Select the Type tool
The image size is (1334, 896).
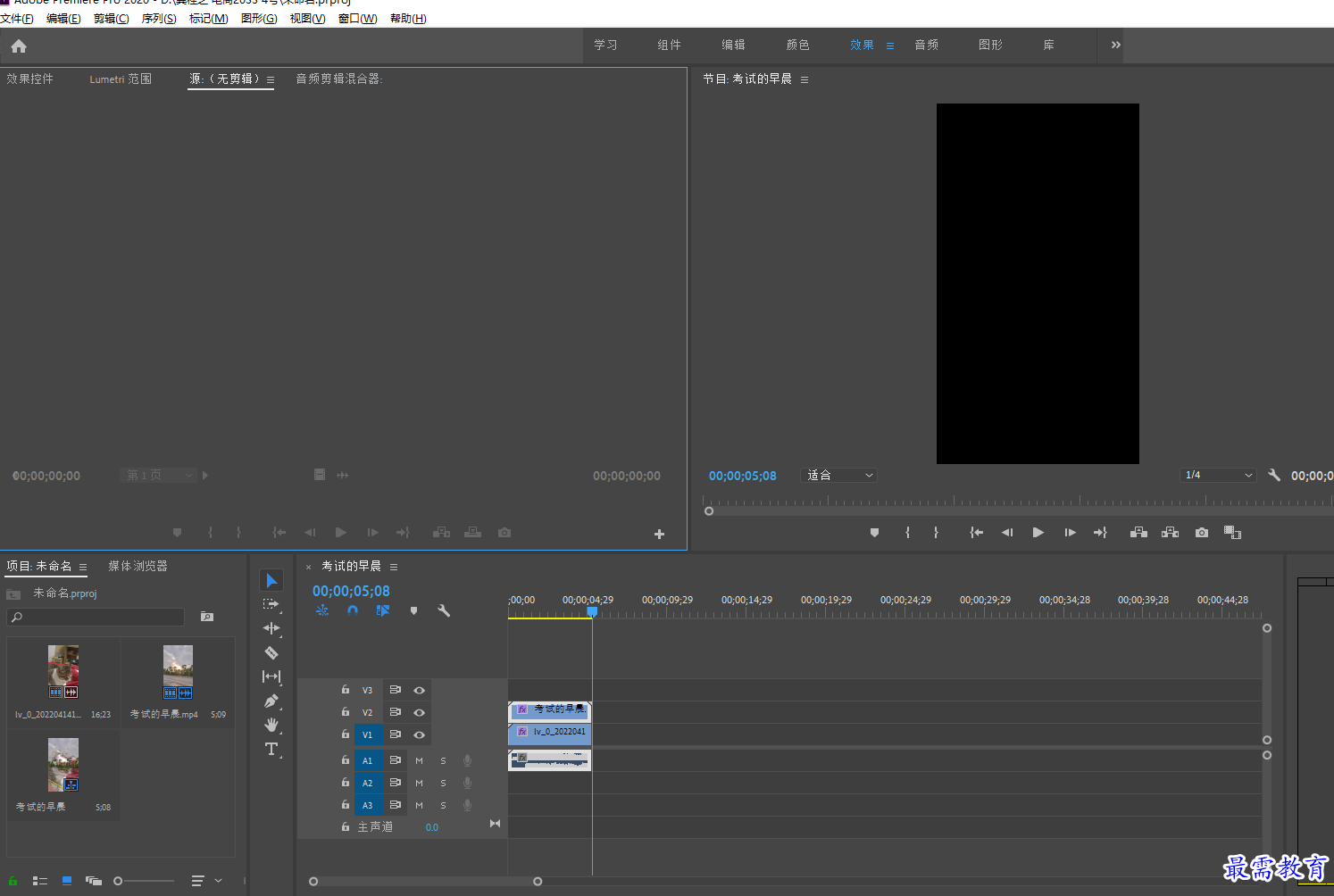pyautogui.click(x=271, y=749)
